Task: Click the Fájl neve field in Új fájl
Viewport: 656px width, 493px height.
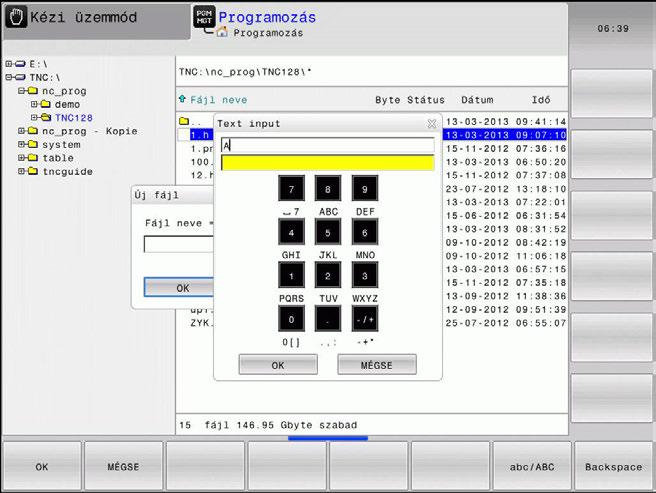Action: pyautogui.click(x=179, y=244)
